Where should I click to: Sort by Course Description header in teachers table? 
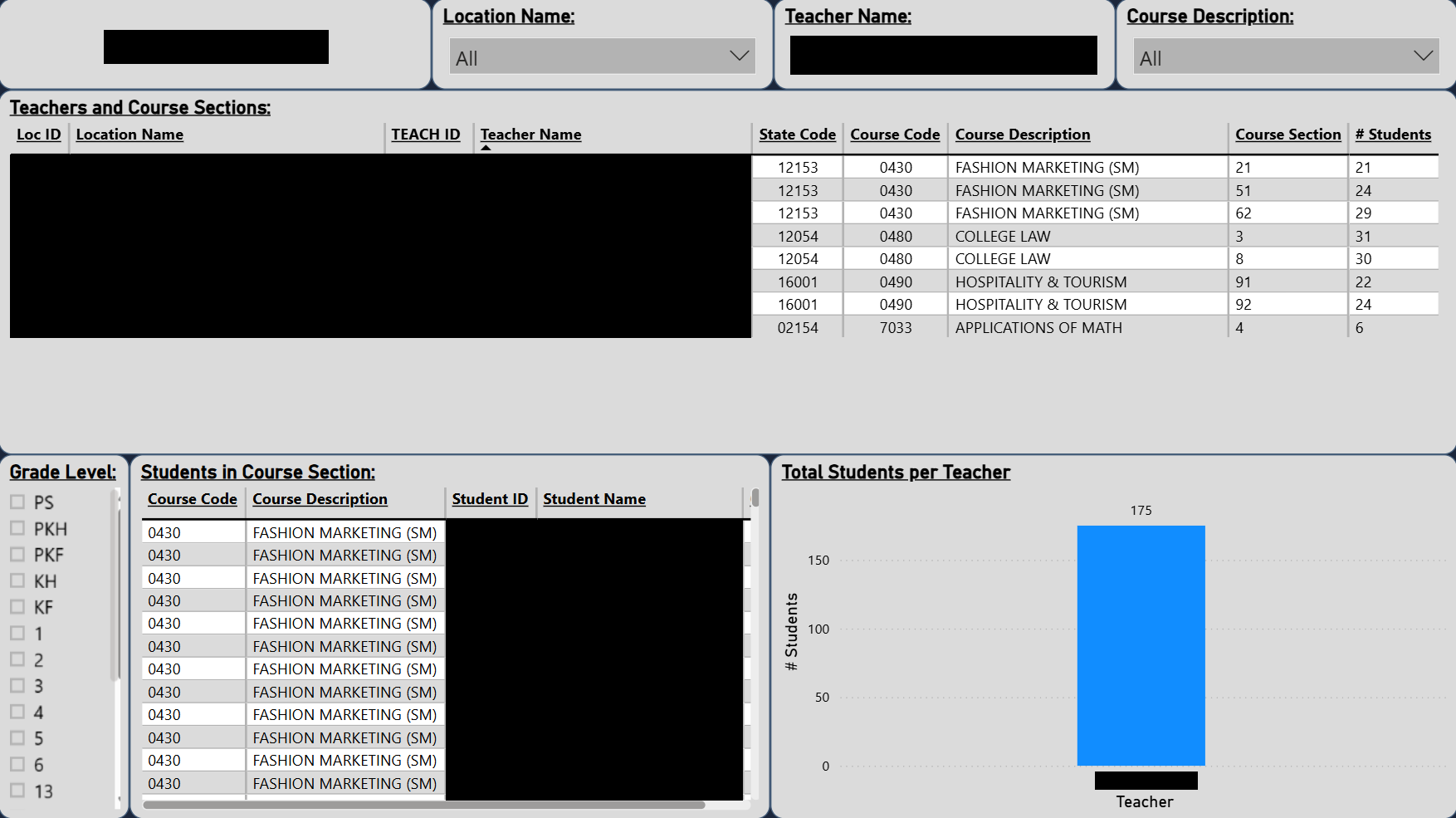click(1023, 135)
